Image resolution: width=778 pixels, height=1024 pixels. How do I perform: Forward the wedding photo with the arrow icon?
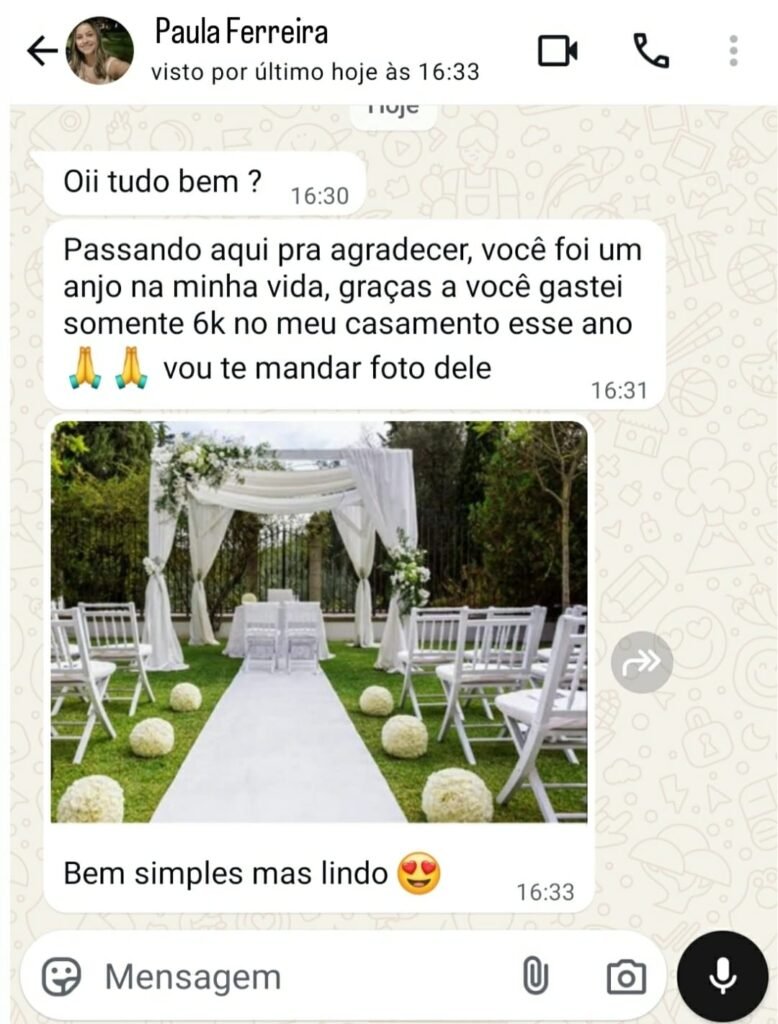[641, 662]
